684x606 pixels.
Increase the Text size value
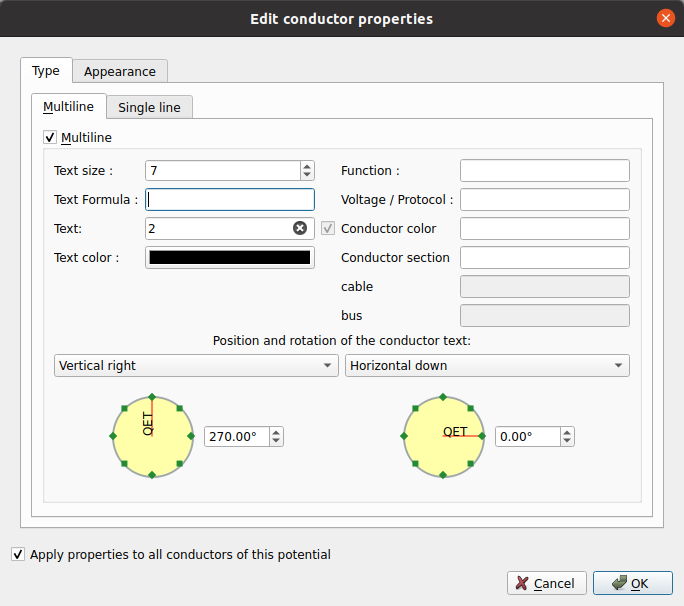tap(307, 166)
